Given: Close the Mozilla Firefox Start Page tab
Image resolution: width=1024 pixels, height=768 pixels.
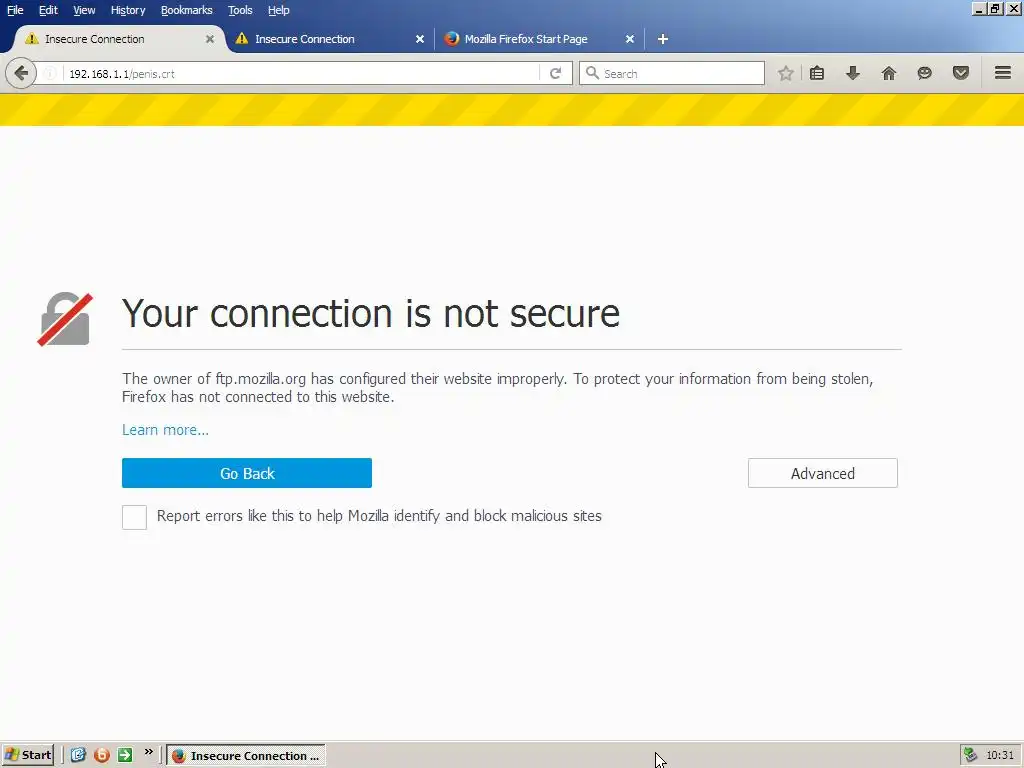Looking at the screenshot, I should (x=630, y=39).
